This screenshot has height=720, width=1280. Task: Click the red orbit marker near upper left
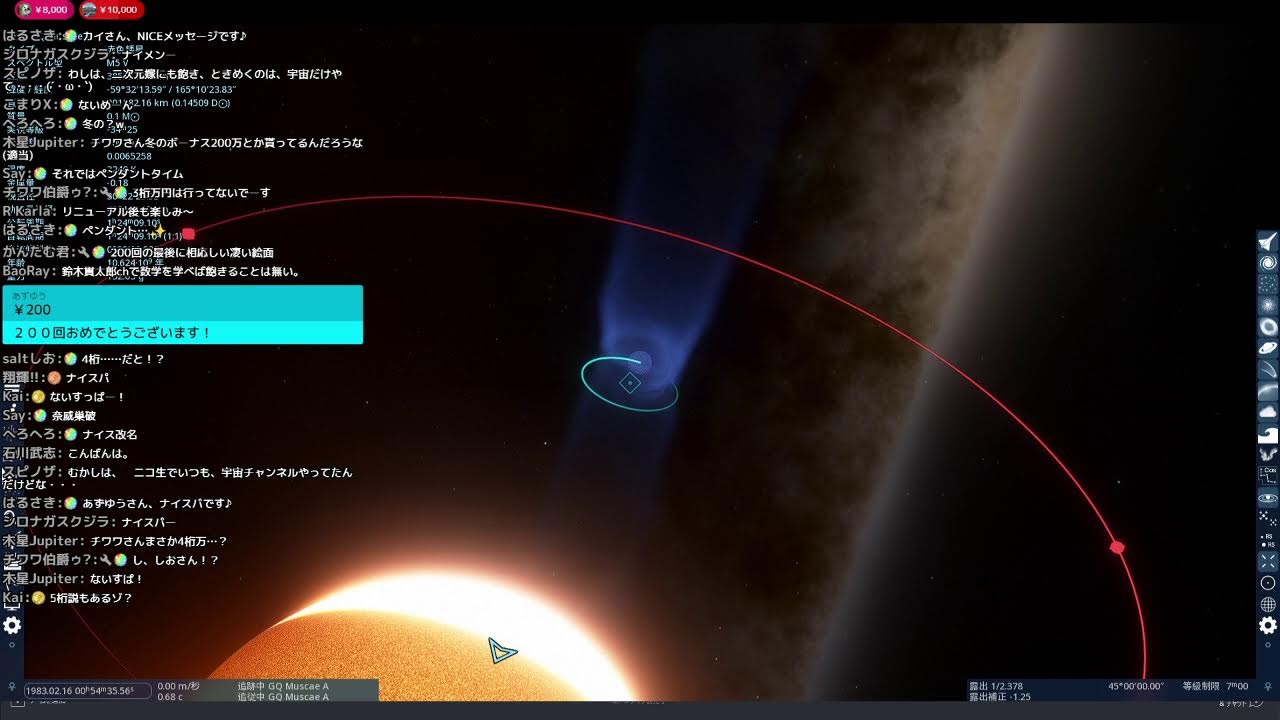pos(188,234)
